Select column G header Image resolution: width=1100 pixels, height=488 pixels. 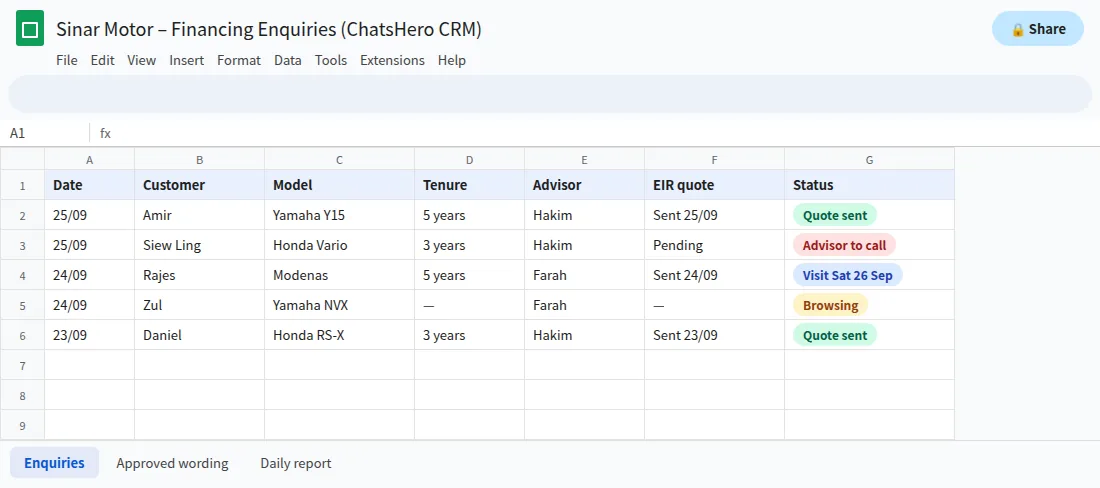tap(869, 160)
